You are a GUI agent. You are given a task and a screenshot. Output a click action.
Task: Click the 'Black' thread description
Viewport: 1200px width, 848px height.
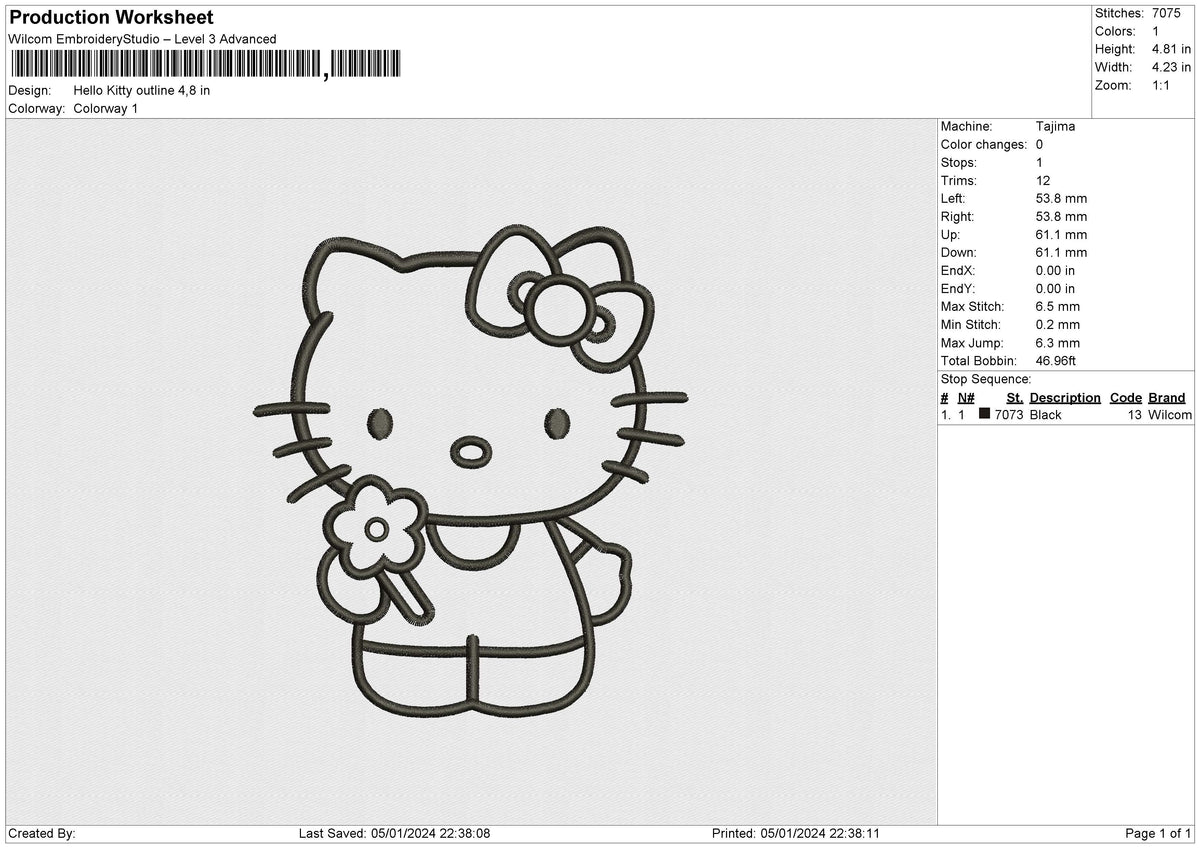pyautogui.click(x=1046, y=414)
